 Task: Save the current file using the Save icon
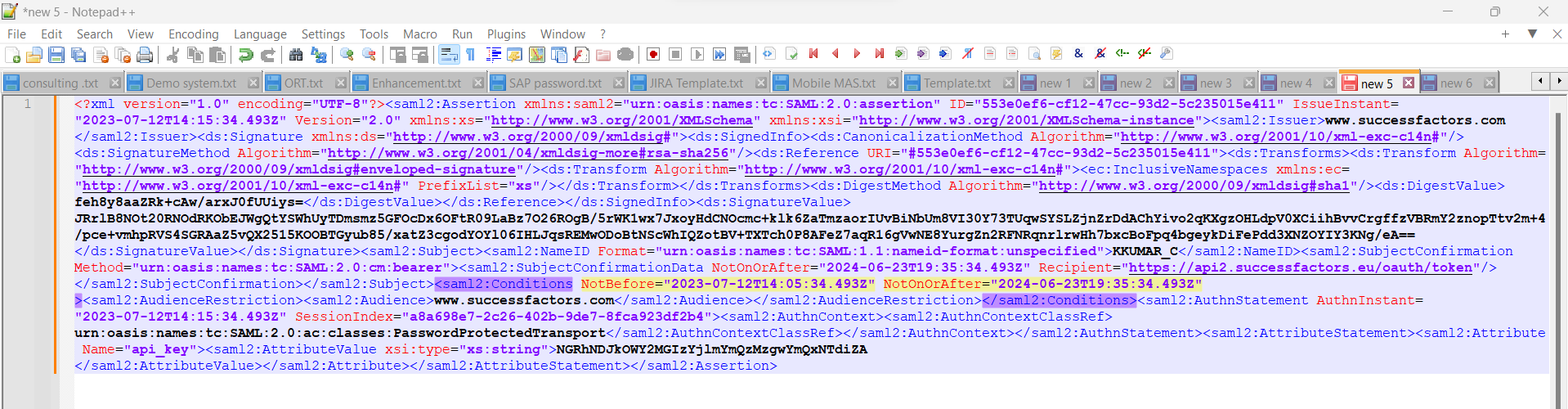point(56,55)
